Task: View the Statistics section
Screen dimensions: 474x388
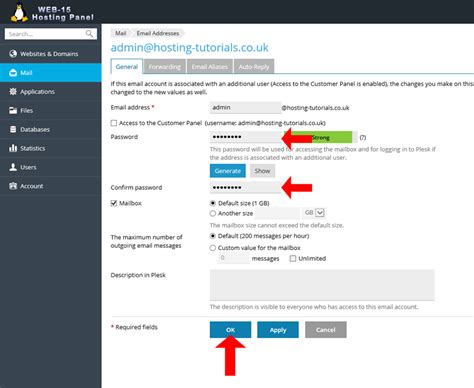Action: (51, 148)
